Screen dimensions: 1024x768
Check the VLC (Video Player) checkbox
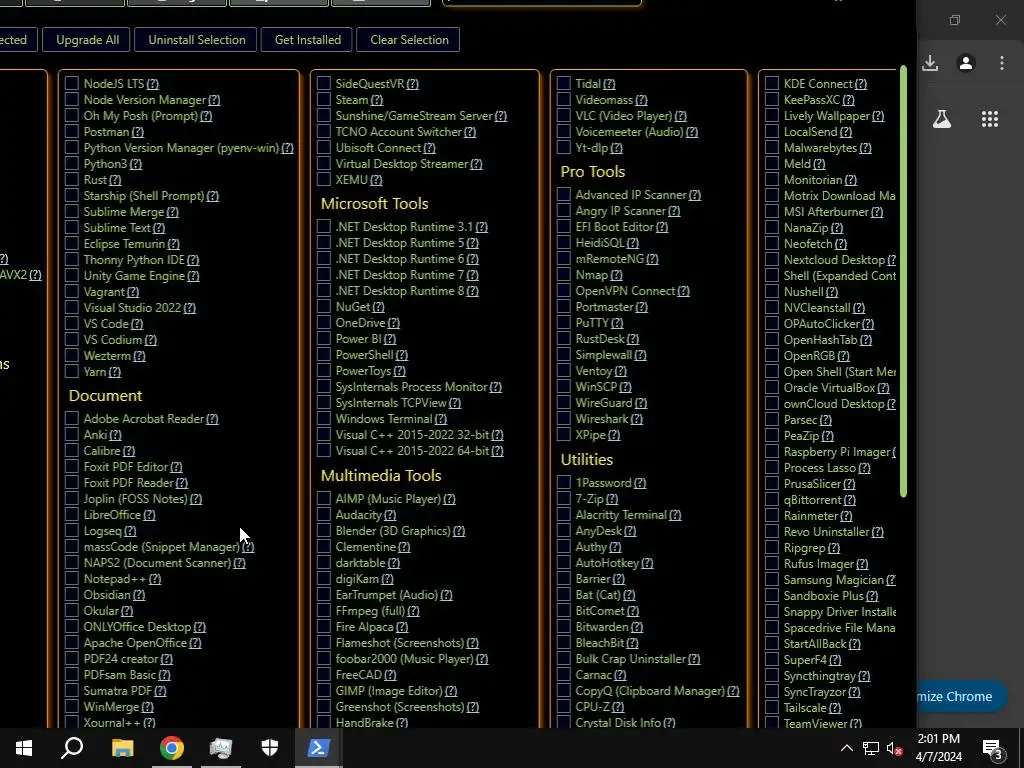tap(564, 116)
